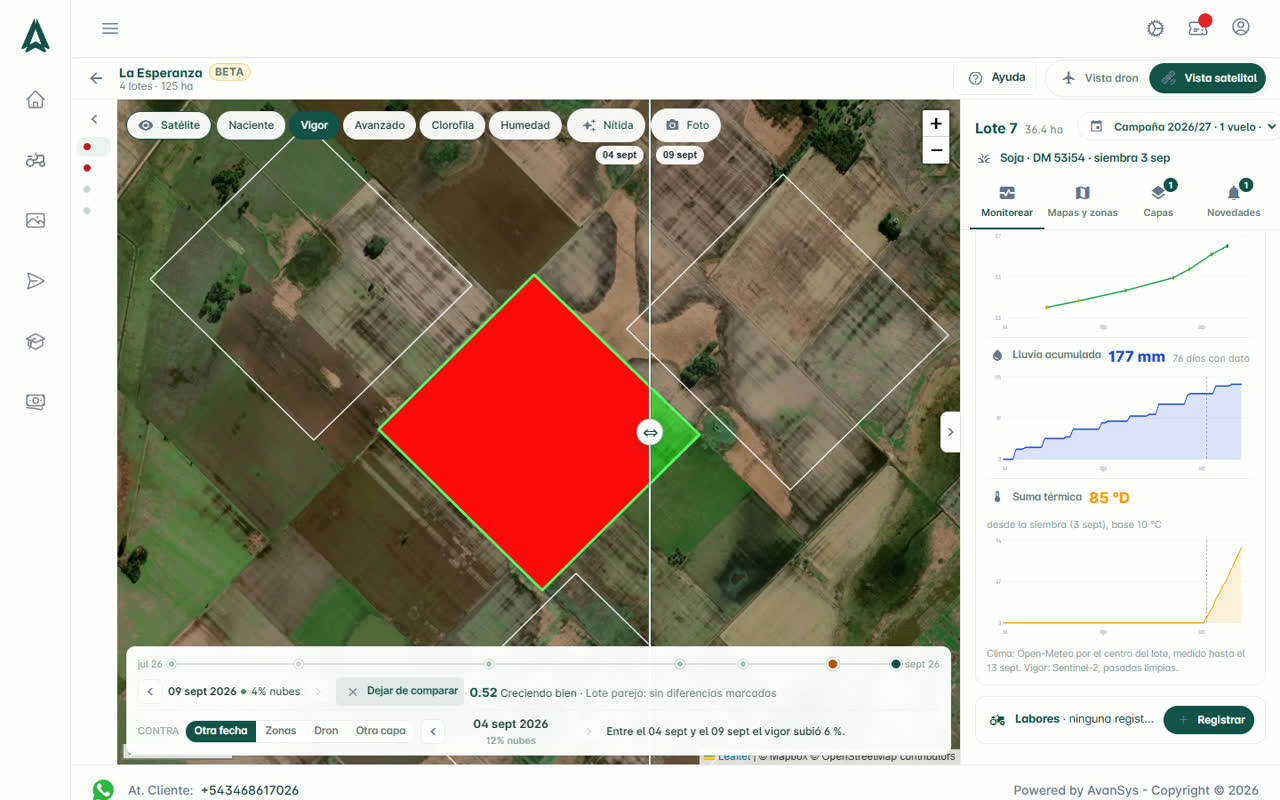Select the orange timeline date marker
Image resolution: width=1280 pixels, height=800 pixels.
pos(832,664)
